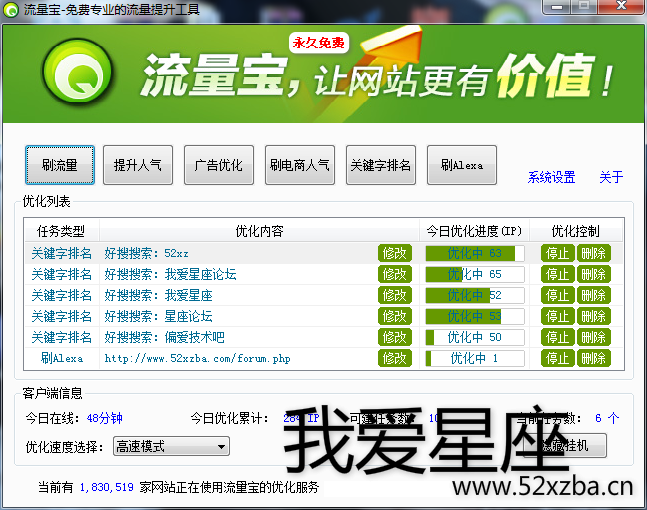Click the title bar app icon
This screenshot has width=647, height=510.
coord(11,11)
